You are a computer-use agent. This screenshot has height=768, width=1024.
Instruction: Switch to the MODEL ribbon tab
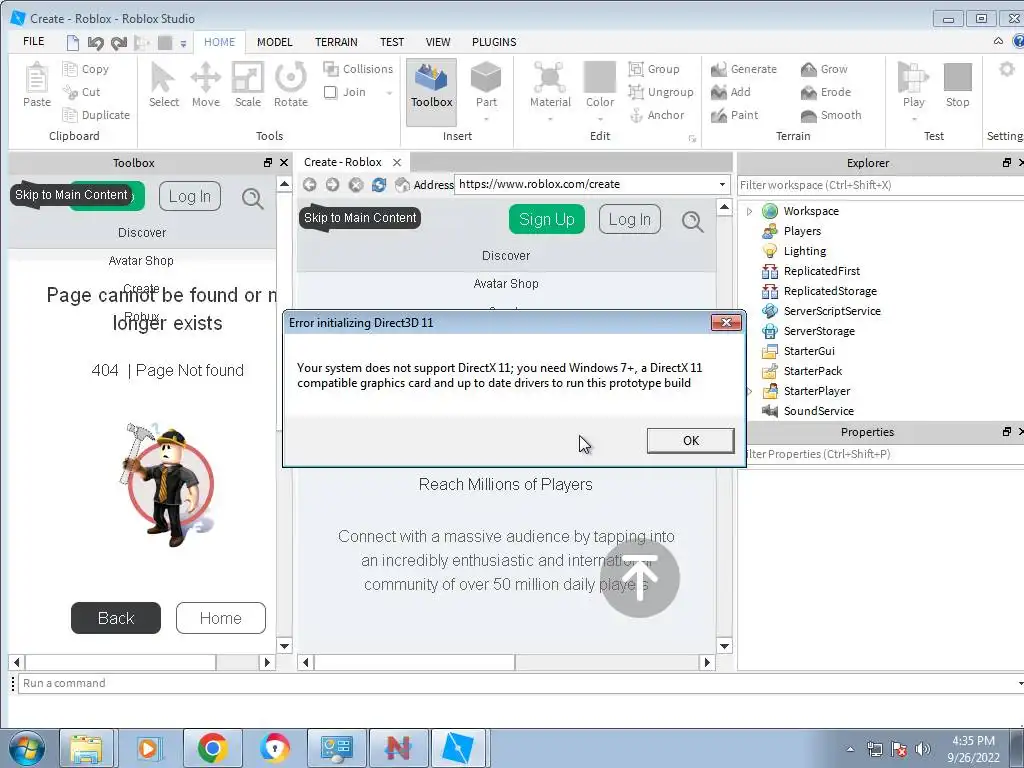274,42
